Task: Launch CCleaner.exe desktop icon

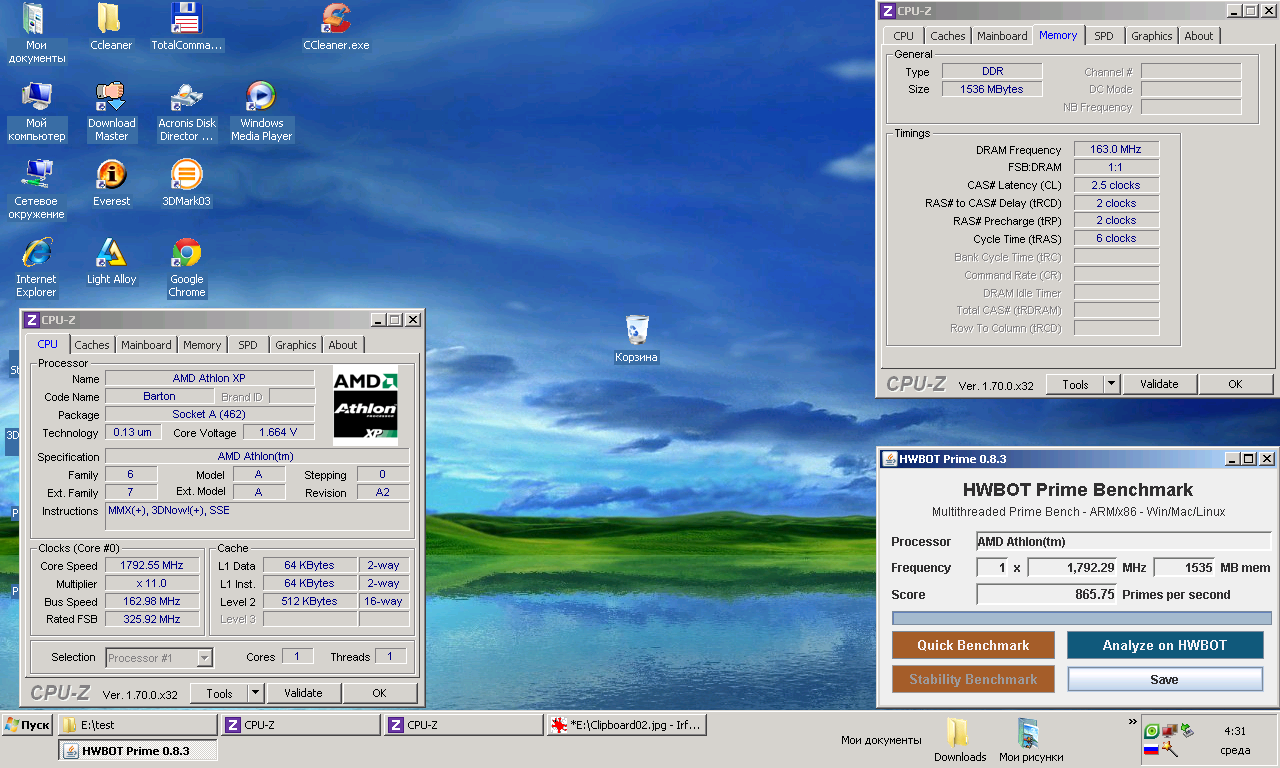Action: click(336, 27)
